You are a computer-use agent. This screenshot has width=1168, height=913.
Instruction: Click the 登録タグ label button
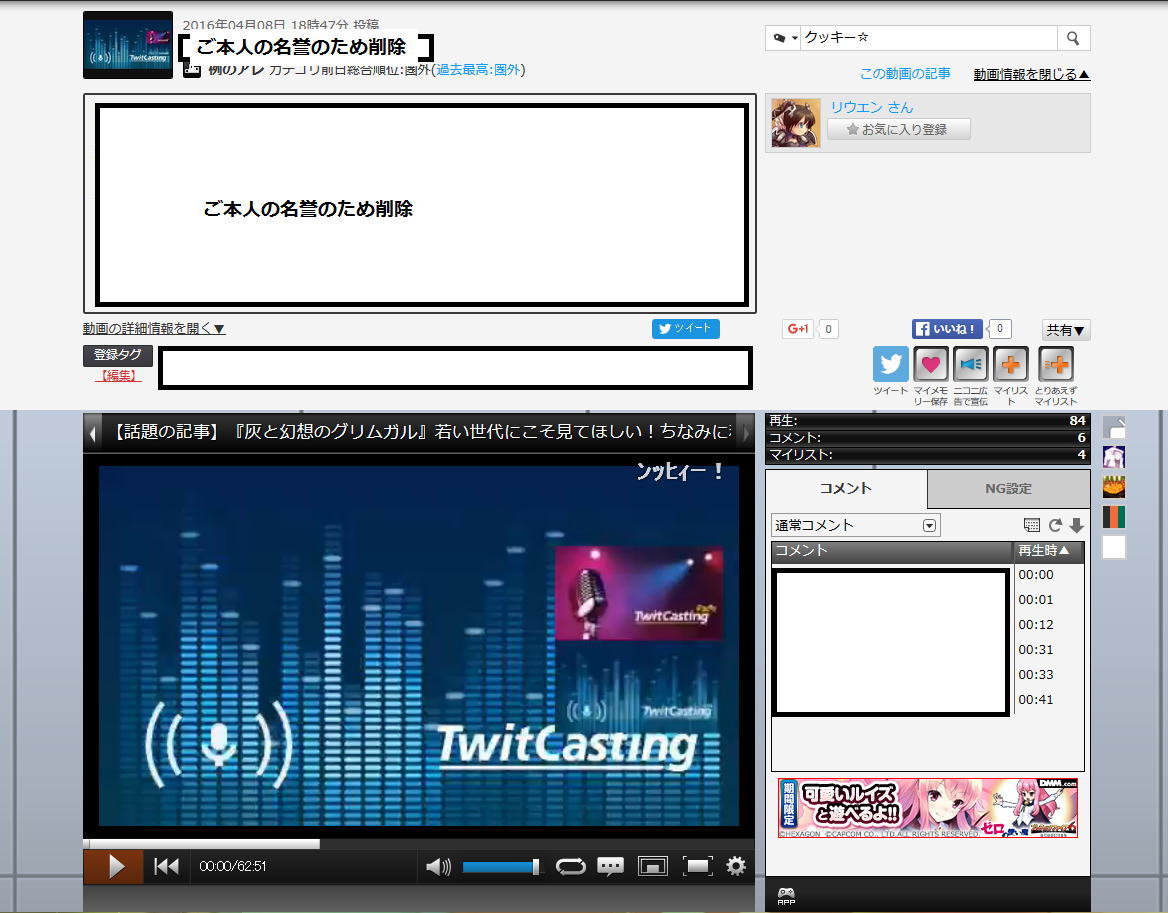click(x=118, y=355)
